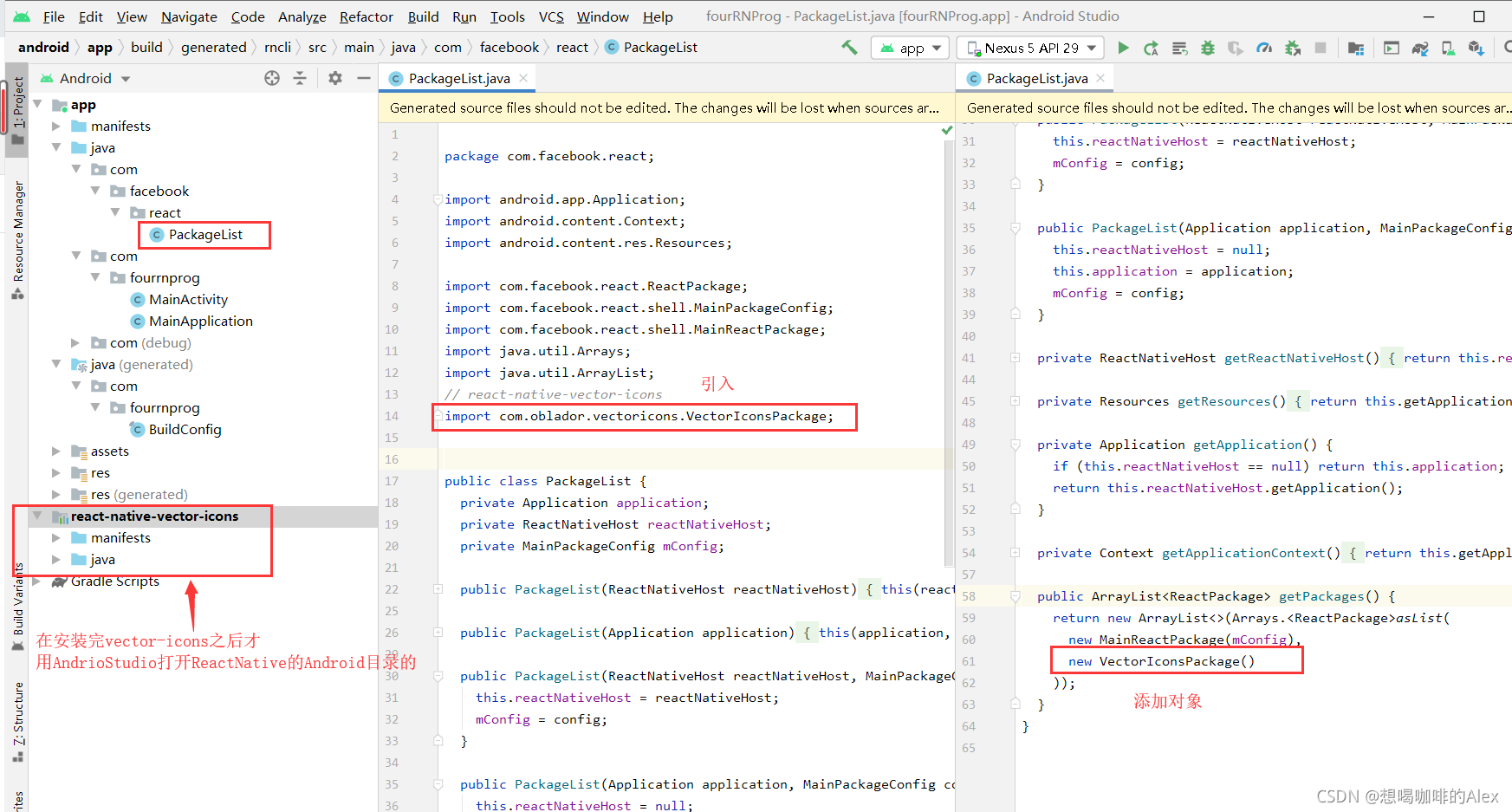Select left editor PackageList.java tab
This screenshot has width=1512, height=812.
(x=459, y=78)
